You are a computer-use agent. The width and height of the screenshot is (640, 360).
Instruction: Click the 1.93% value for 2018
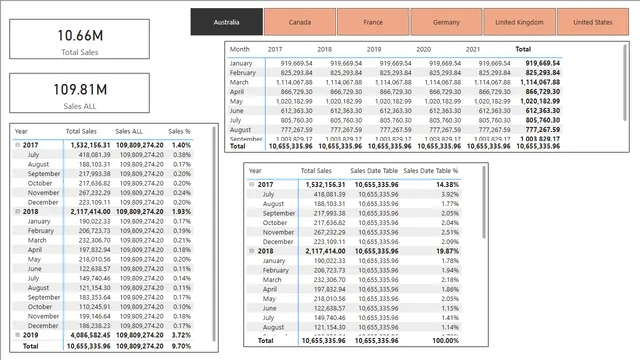pyautogui.click(x=181, y=211)
